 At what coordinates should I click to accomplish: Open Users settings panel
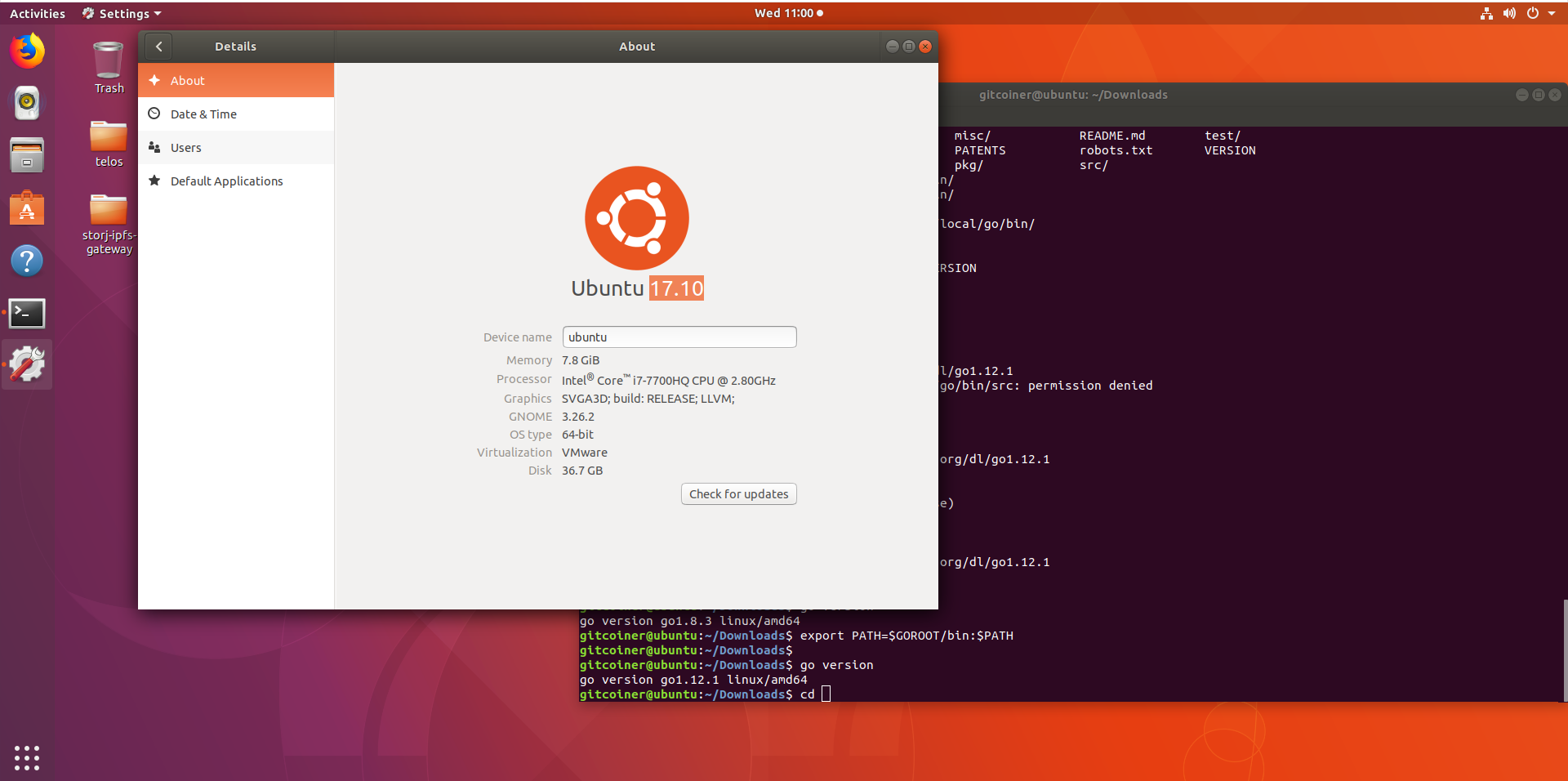236,147
